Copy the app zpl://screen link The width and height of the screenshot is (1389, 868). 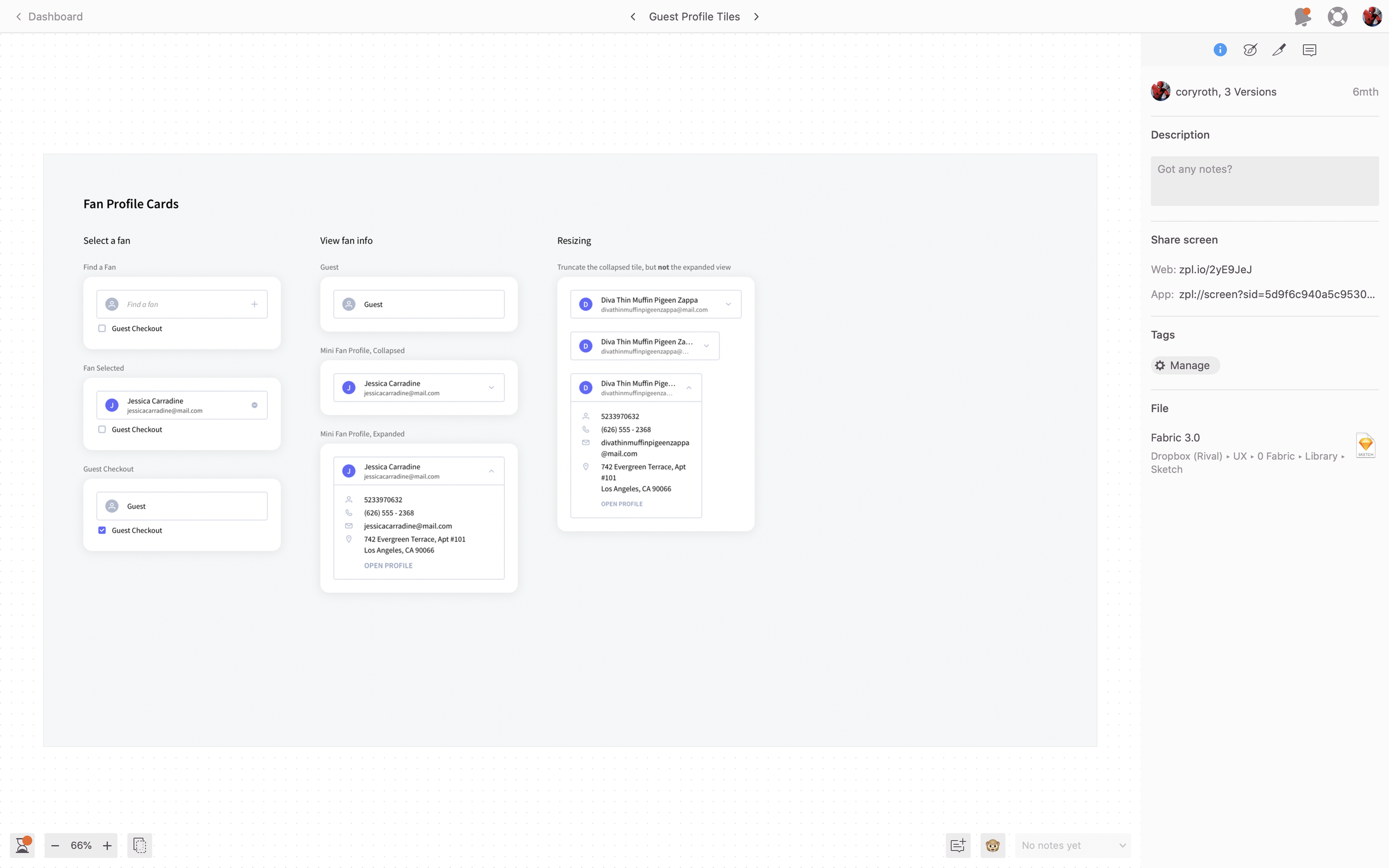pos(1276,294)
